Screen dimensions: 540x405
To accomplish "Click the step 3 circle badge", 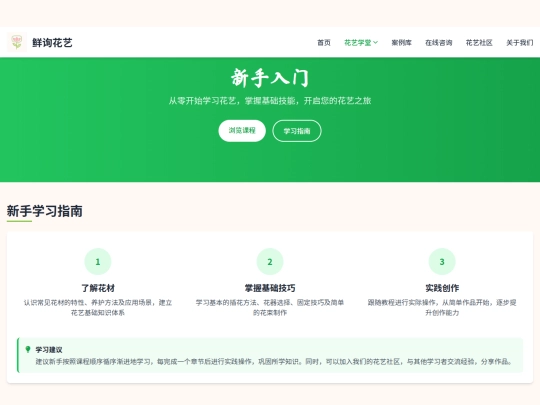I will [x=442, y=262].
